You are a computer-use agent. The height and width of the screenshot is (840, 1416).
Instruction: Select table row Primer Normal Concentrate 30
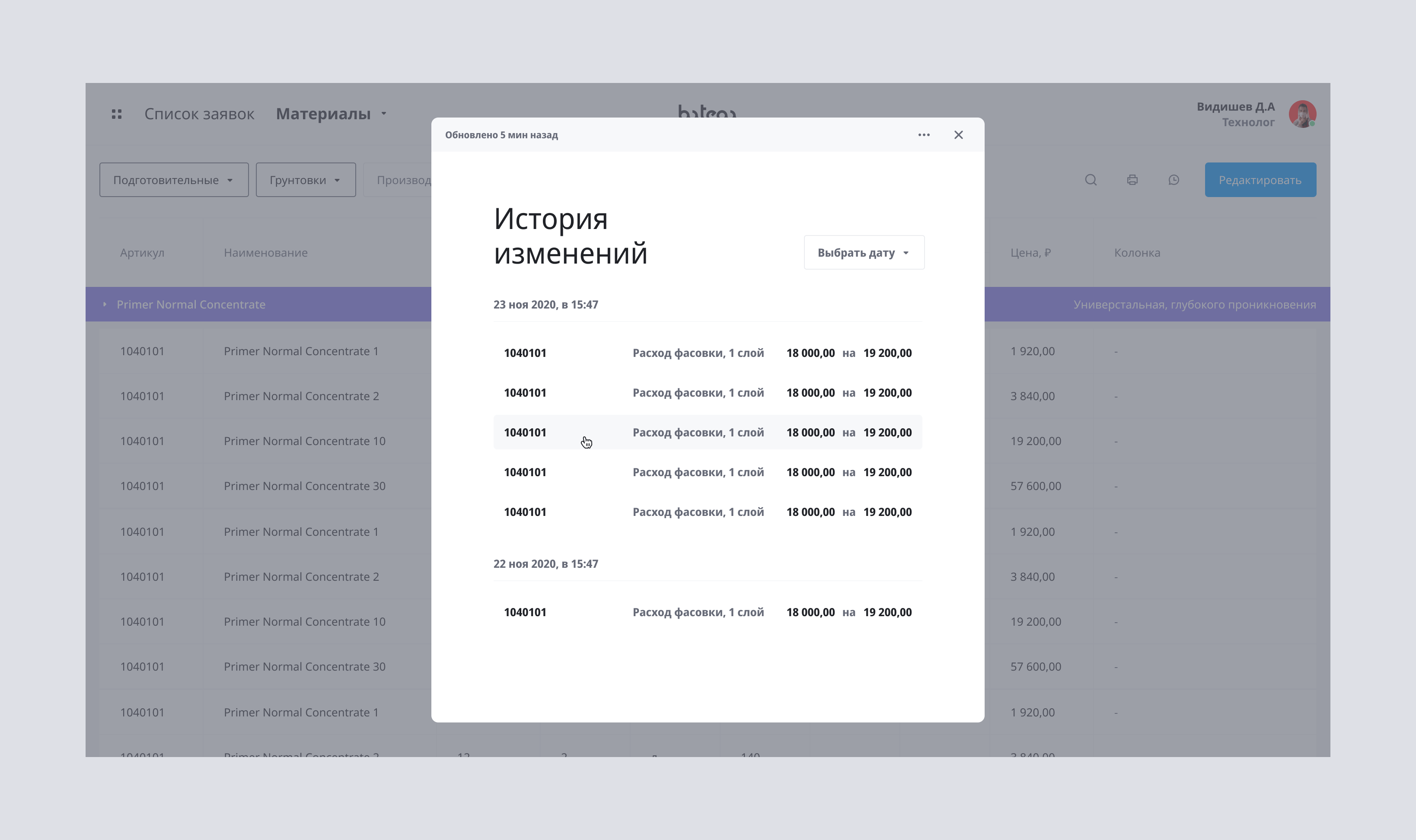point(304,486)
